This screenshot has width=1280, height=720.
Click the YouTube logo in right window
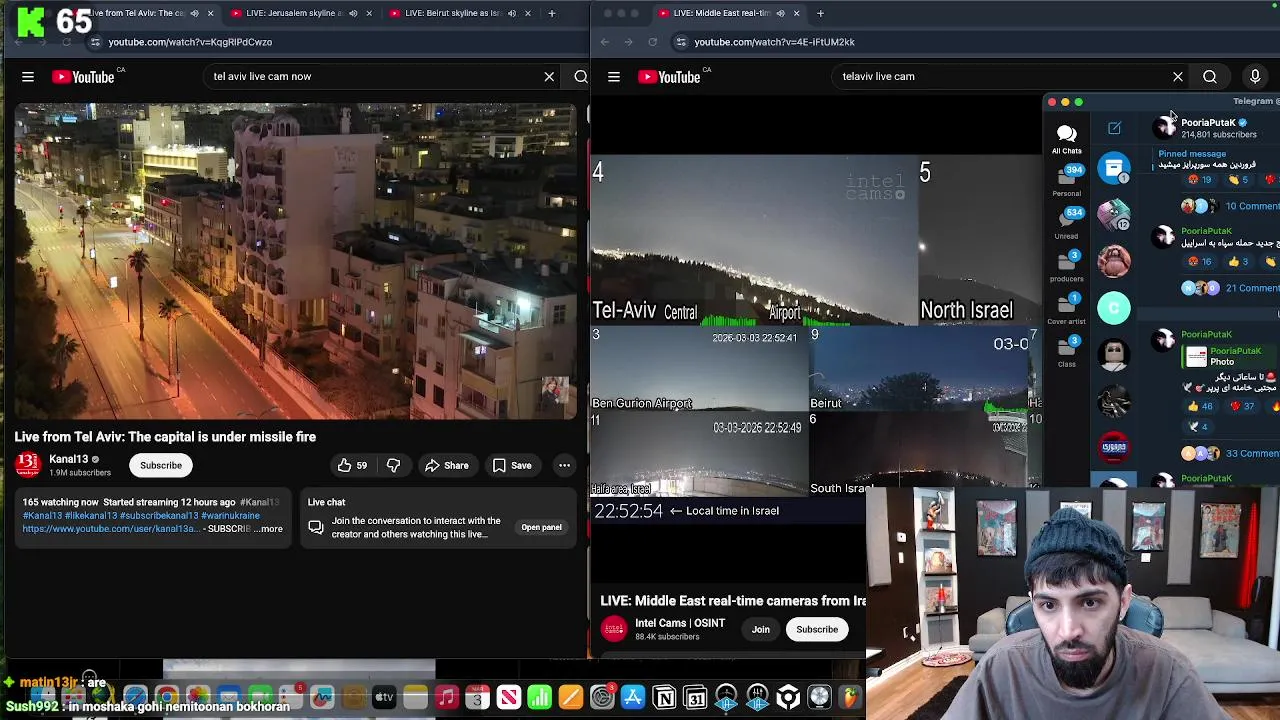[x=669, y=77]
